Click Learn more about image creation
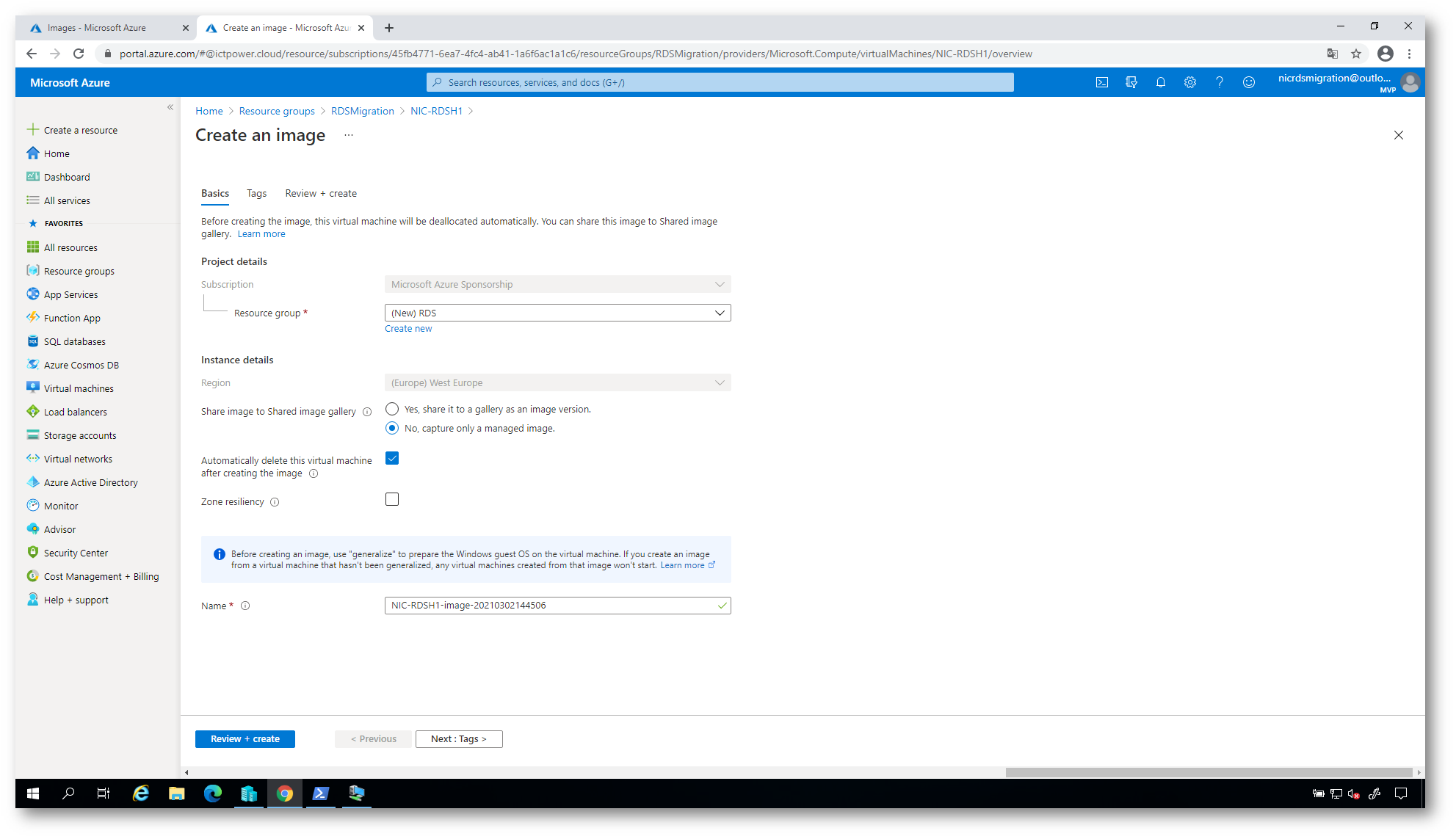The height and width of the screenshot is (839, 1456). click(x=261, y=234)
